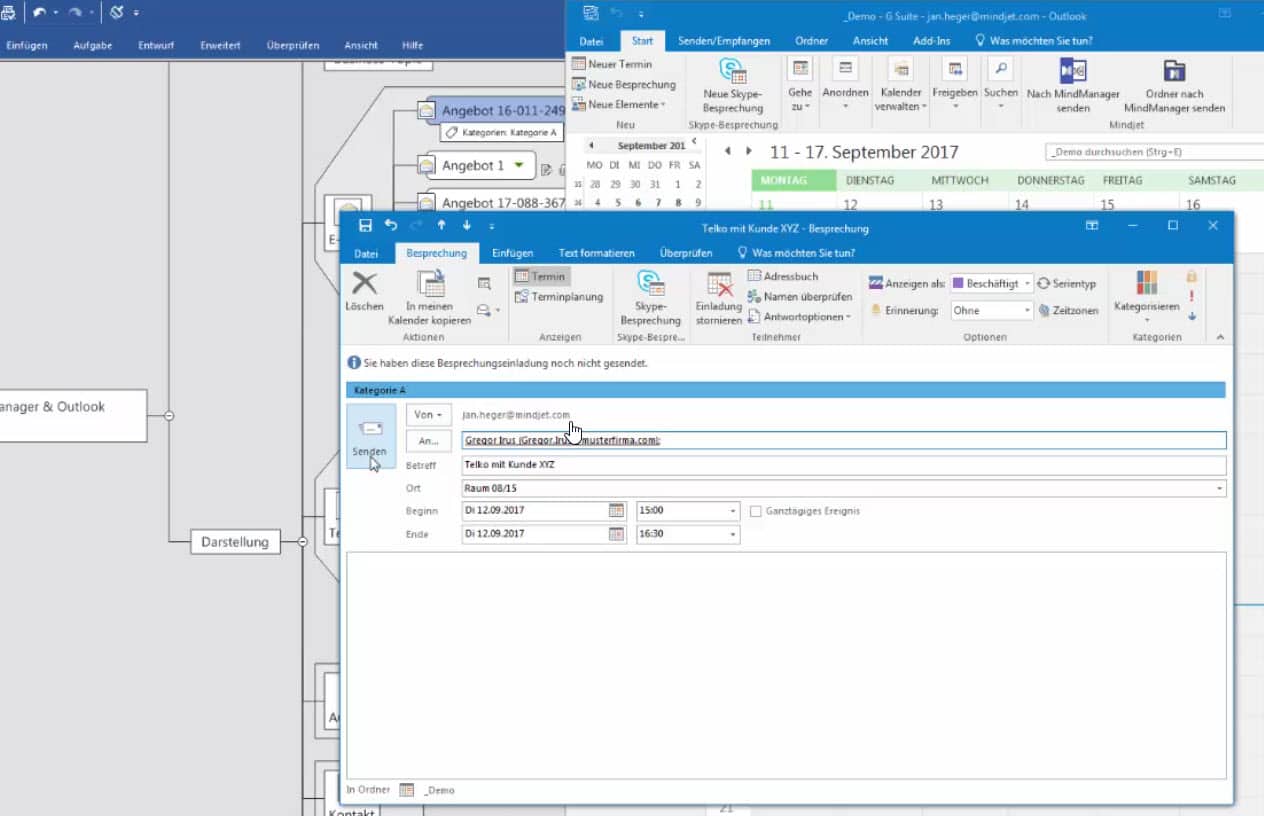Viewport: 1264px width, 816px height.
Task: Open Datei tab in meeting window
Action: click(x=366, y=254)
